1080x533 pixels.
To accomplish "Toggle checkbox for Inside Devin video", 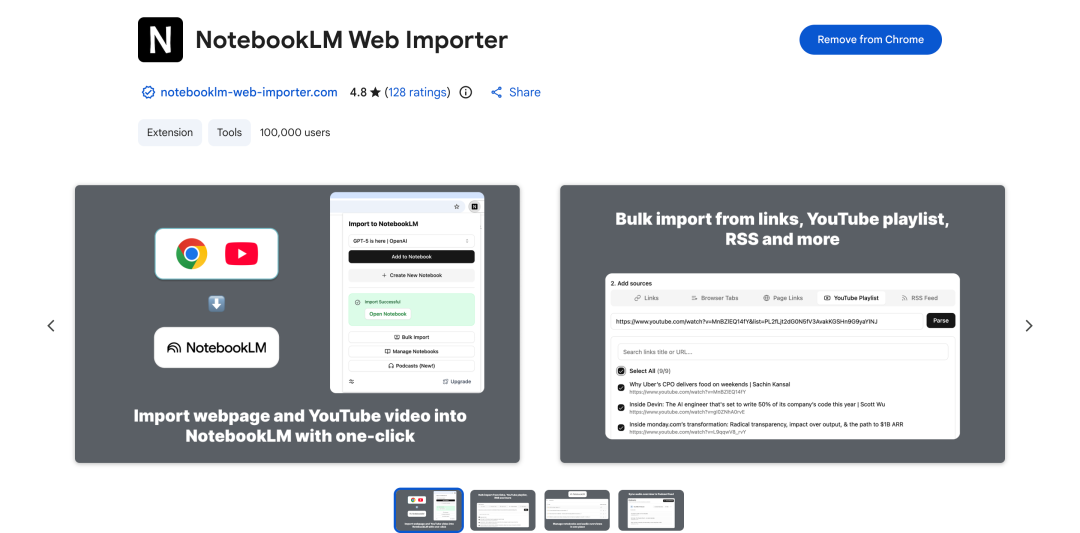I will coord(621,408).
